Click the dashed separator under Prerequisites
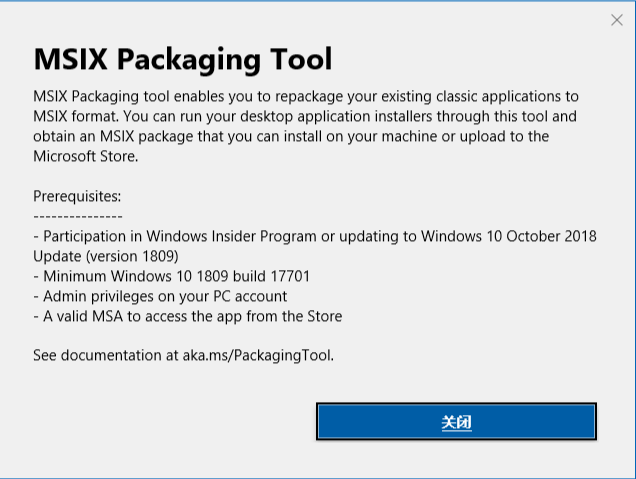This screenshot has height=479, width=636. pos(78,217)
